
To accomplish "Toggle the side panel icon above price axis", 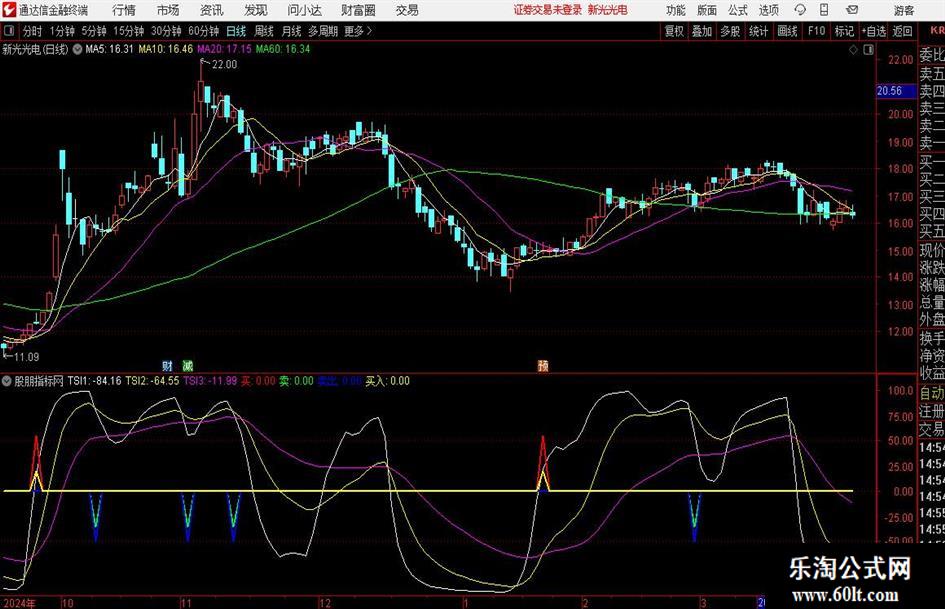I will [x=868, y=50].
